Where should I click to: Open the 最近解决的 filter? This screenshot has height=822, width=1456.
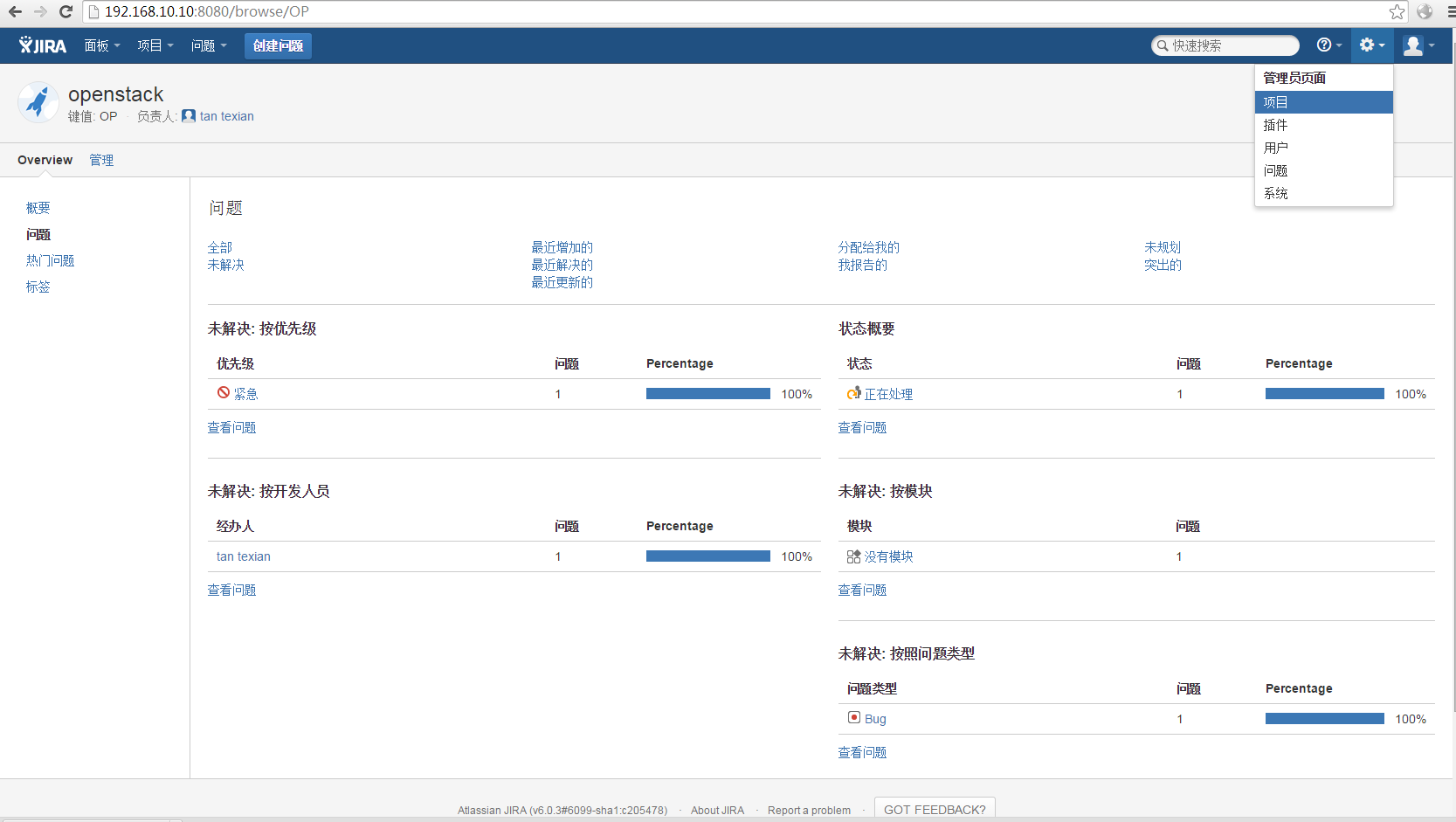[x=562, y=265]
